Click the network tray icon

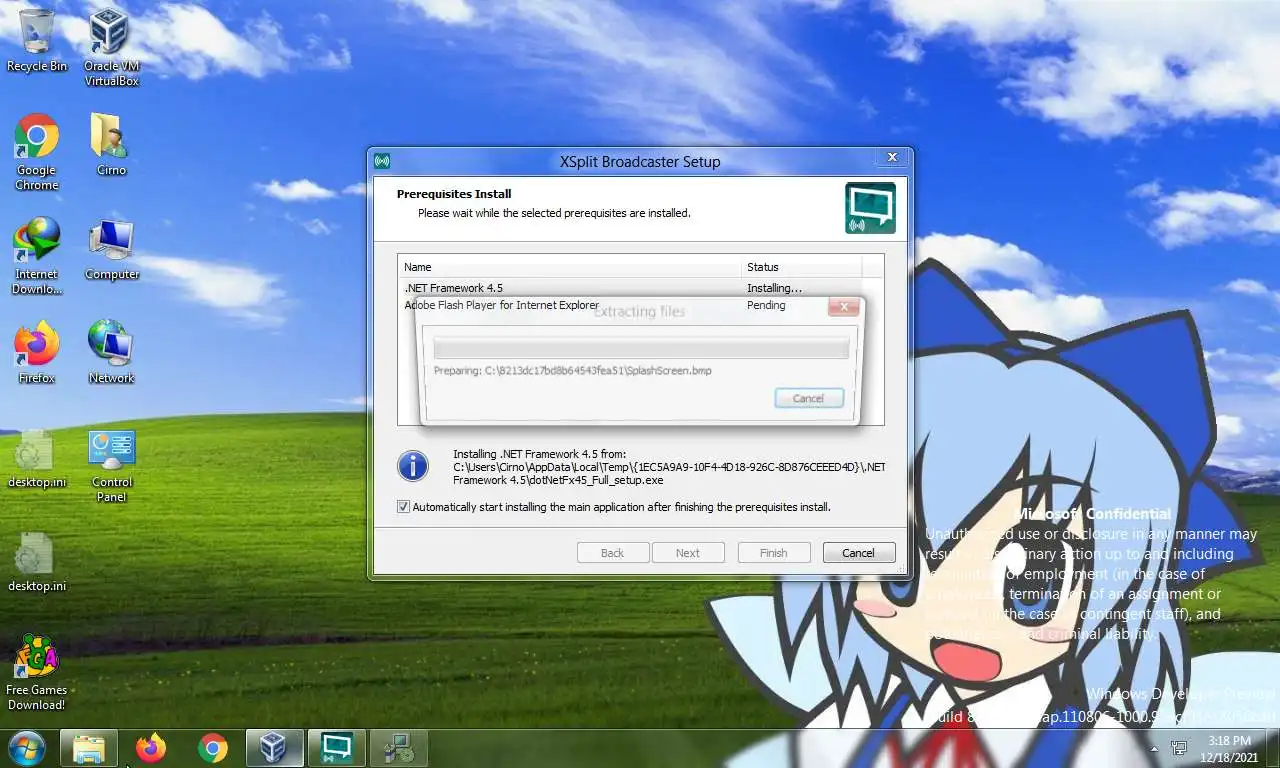click(x=1180, y=748)
